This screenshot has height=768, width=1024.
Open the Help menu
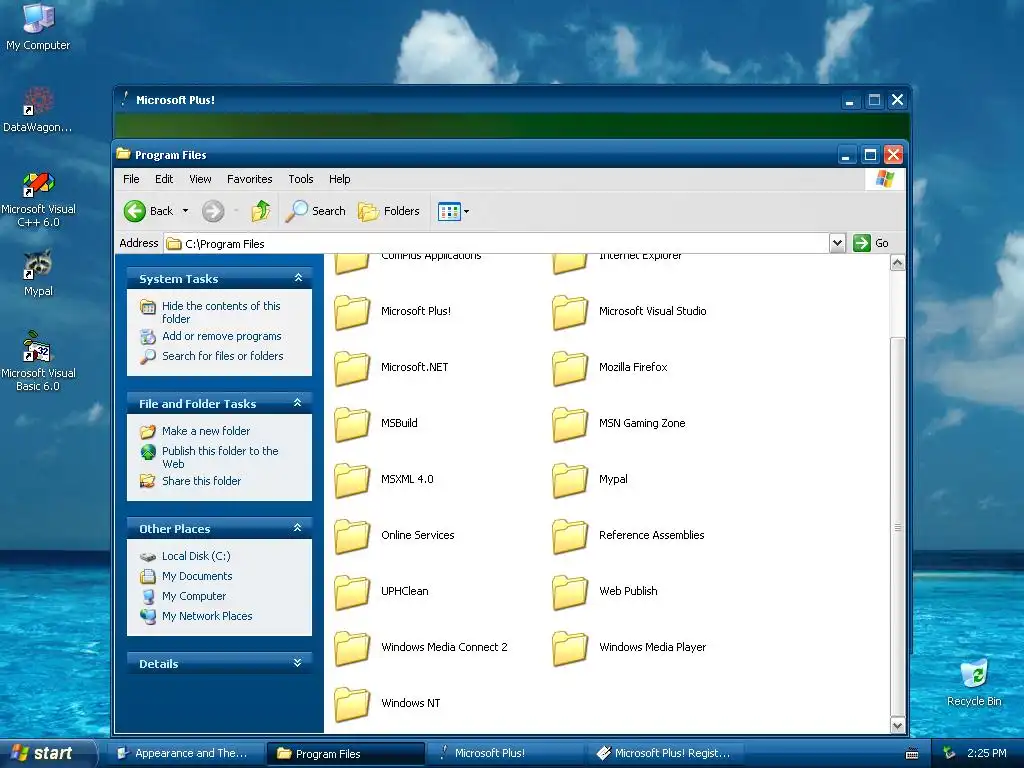point(339,179)
